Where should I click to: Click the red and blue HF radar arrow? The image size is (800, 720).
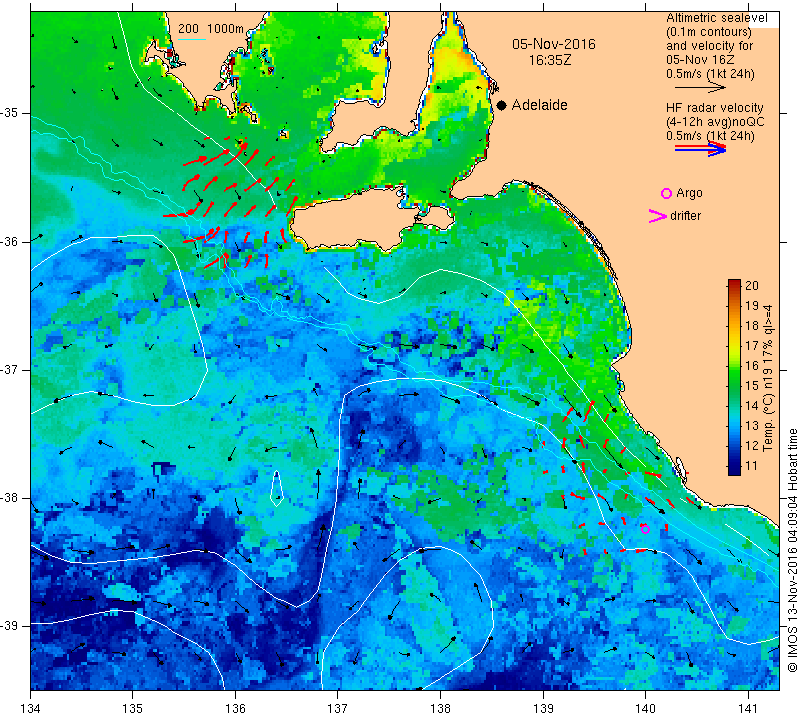click(x=700, y=148)
